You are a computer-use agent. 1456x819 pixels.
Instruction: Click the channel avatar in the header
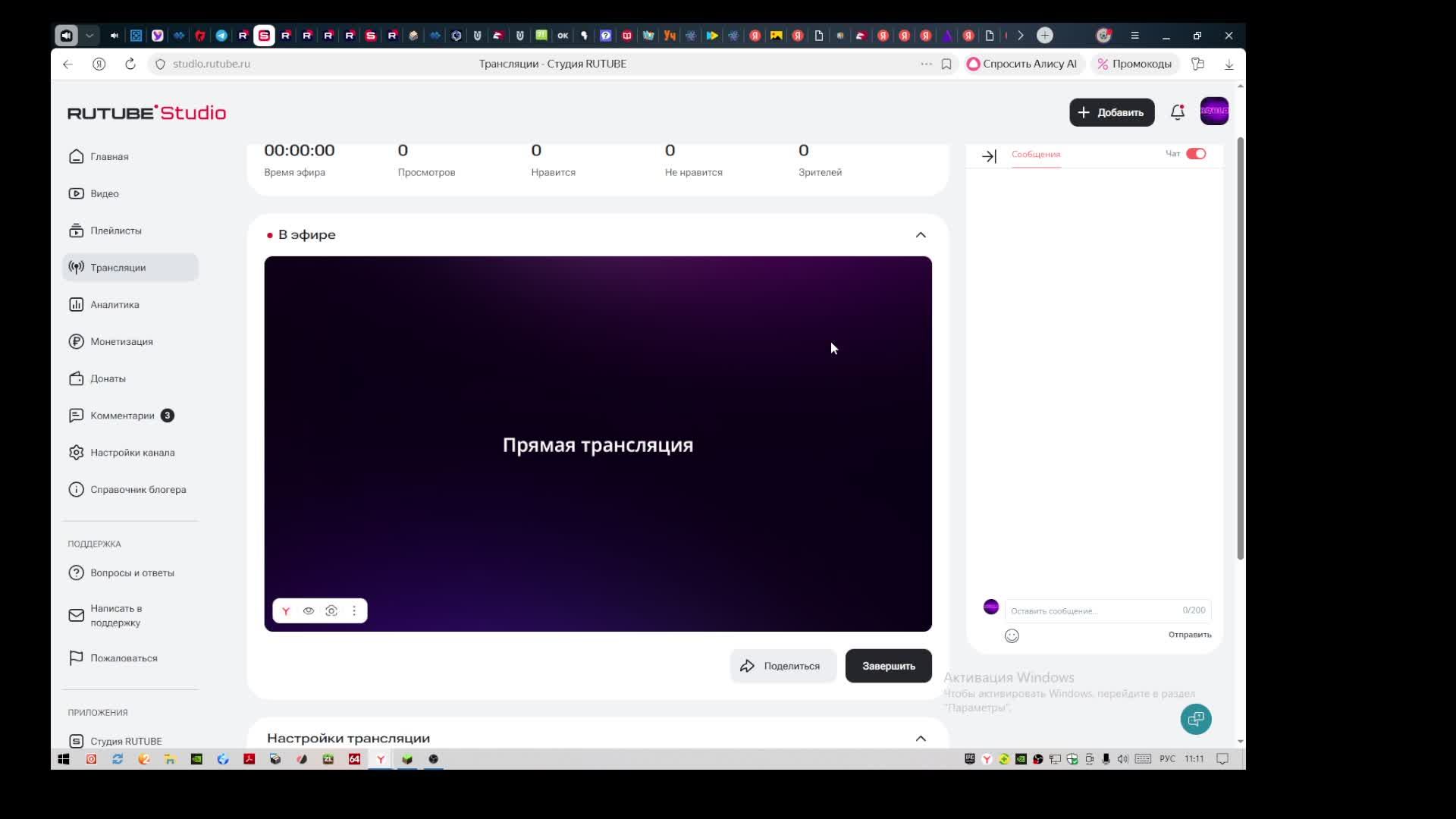tap(1214, 111)
